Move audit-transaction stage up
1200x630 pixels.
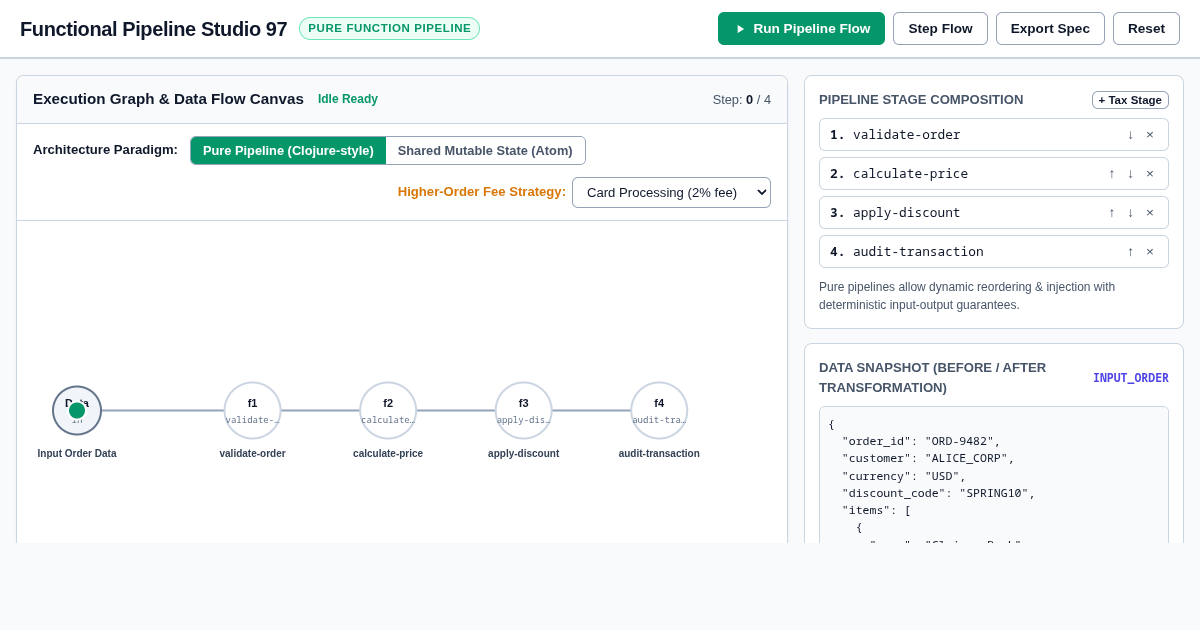click(x=1131, y=252)
